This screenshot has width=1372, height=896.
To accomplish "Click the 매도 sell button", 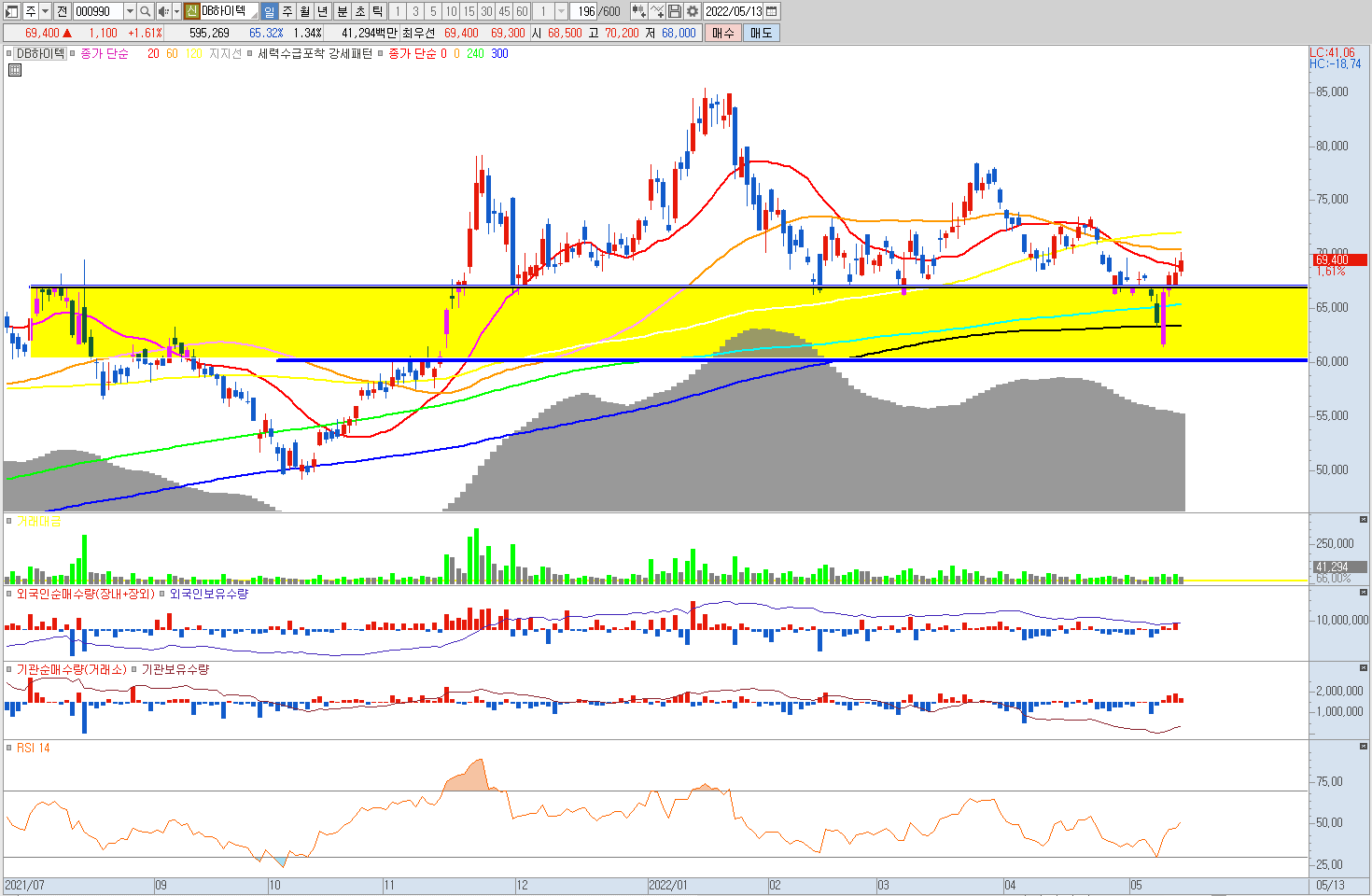I will coord(762,33).
